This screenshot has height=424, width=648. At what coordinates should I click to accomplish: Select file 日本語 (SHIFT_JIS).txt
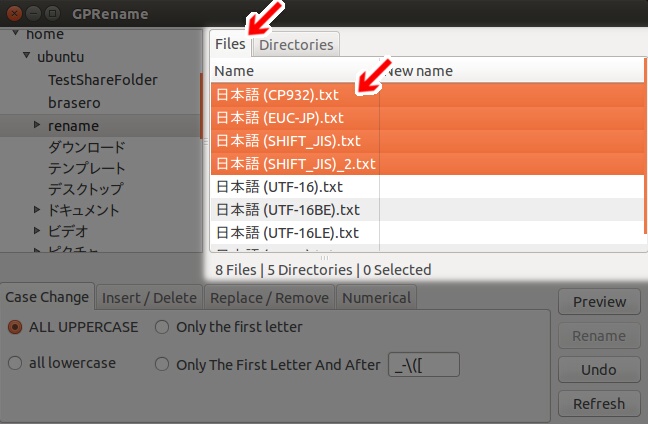tap(427, 141)
